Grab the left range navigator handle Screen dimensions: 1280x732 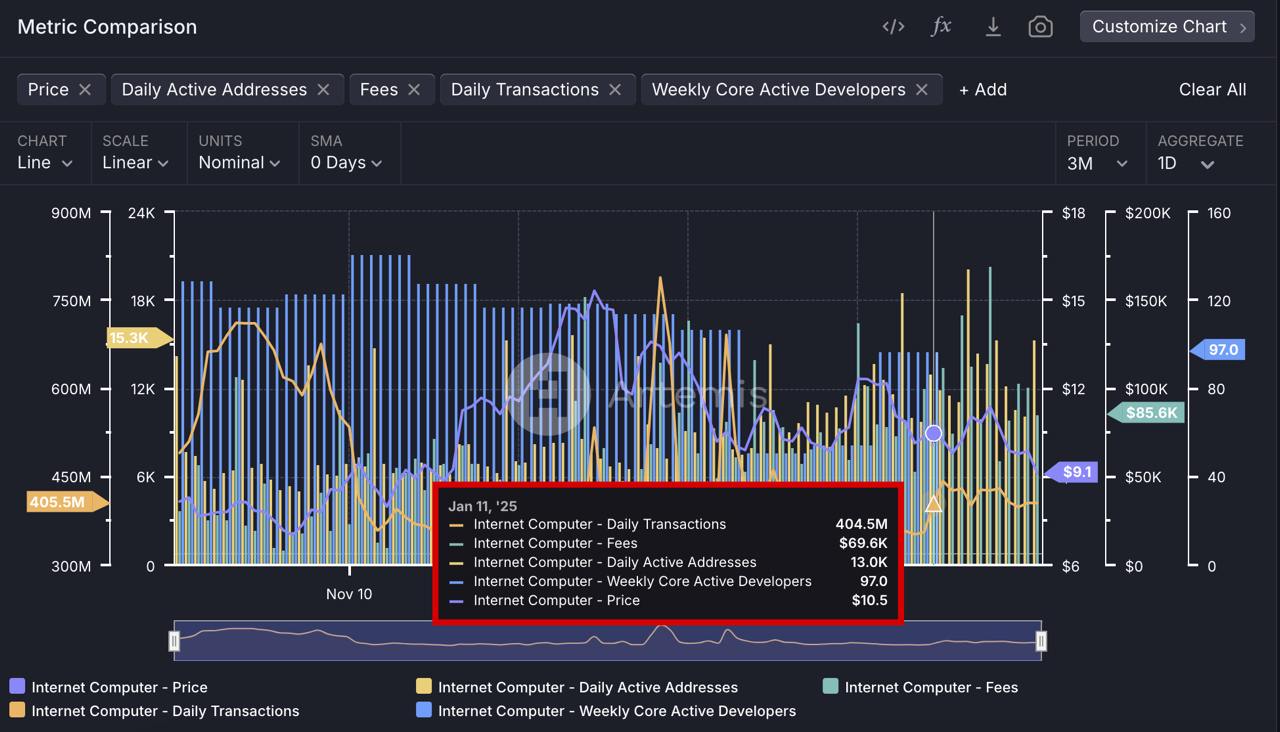point(174,641)
